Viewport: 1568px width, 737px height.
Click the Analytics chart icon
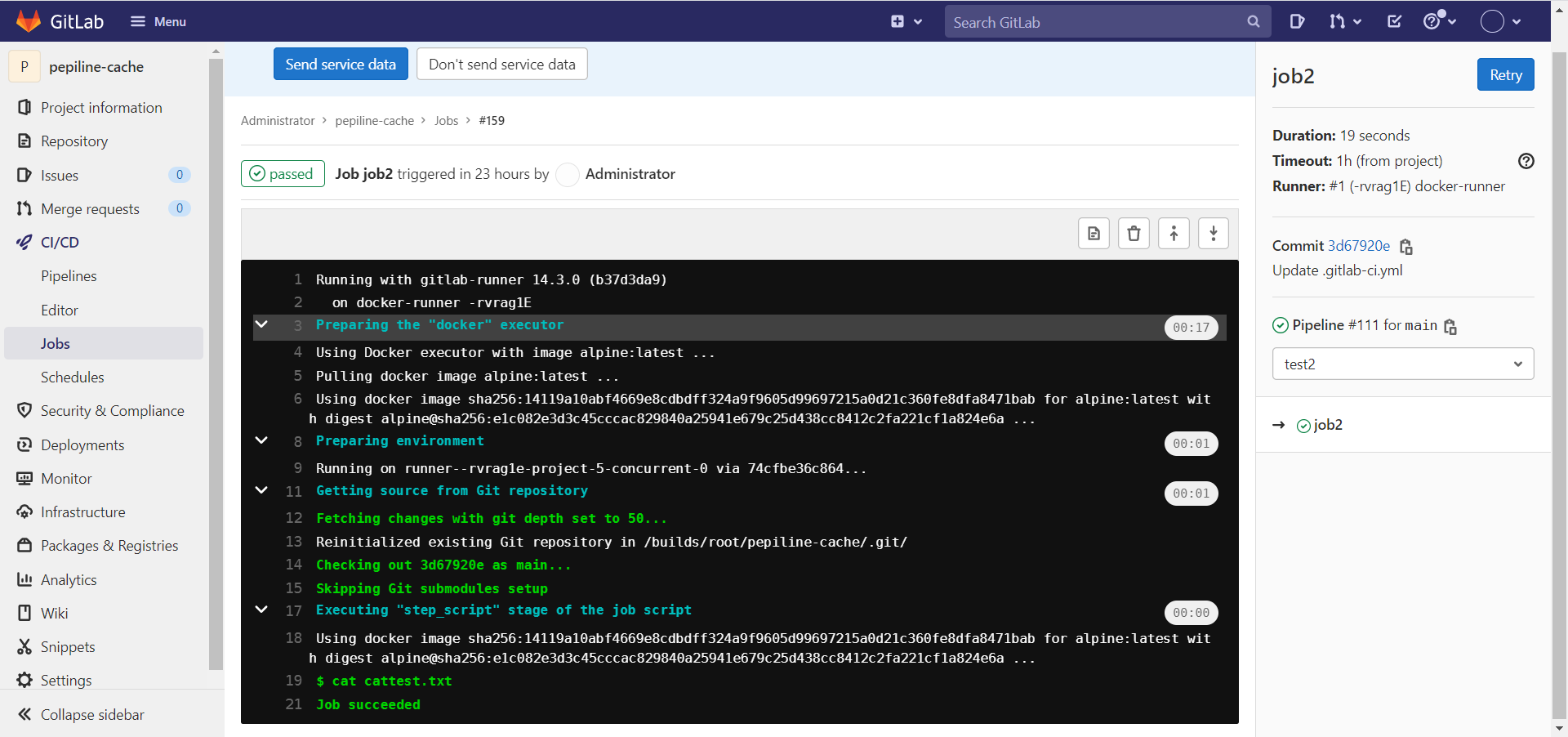point(24,579)
